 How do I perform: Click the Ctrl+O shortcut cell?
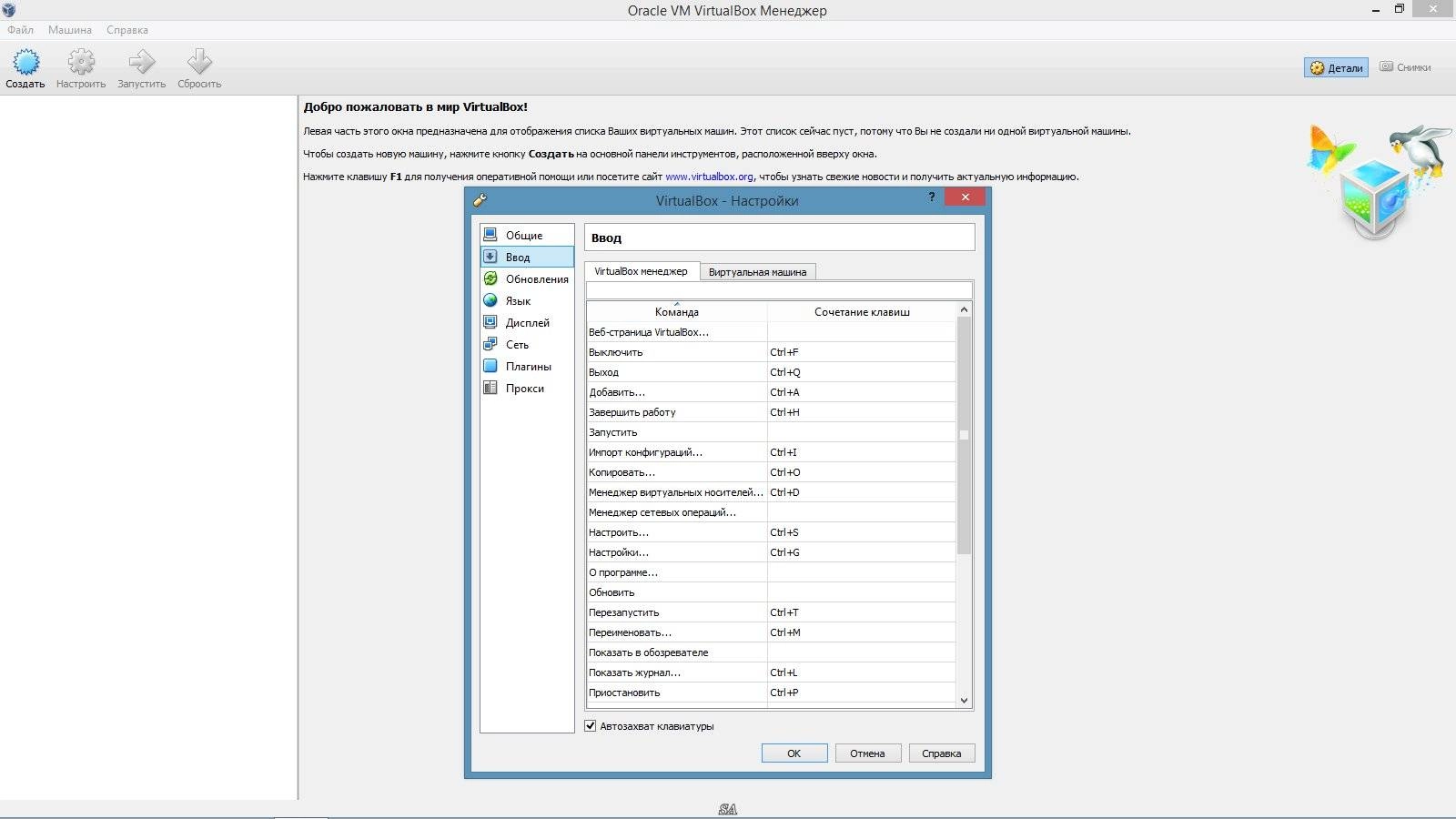[862, 472]
